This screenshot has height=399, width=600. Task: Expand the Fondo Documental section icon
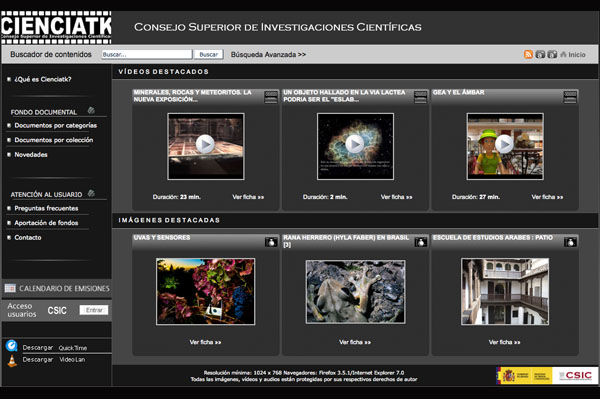click(x=91, y=111)
